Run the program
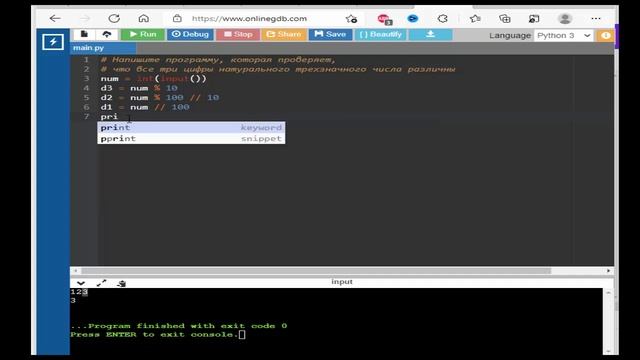 [142, 34]
